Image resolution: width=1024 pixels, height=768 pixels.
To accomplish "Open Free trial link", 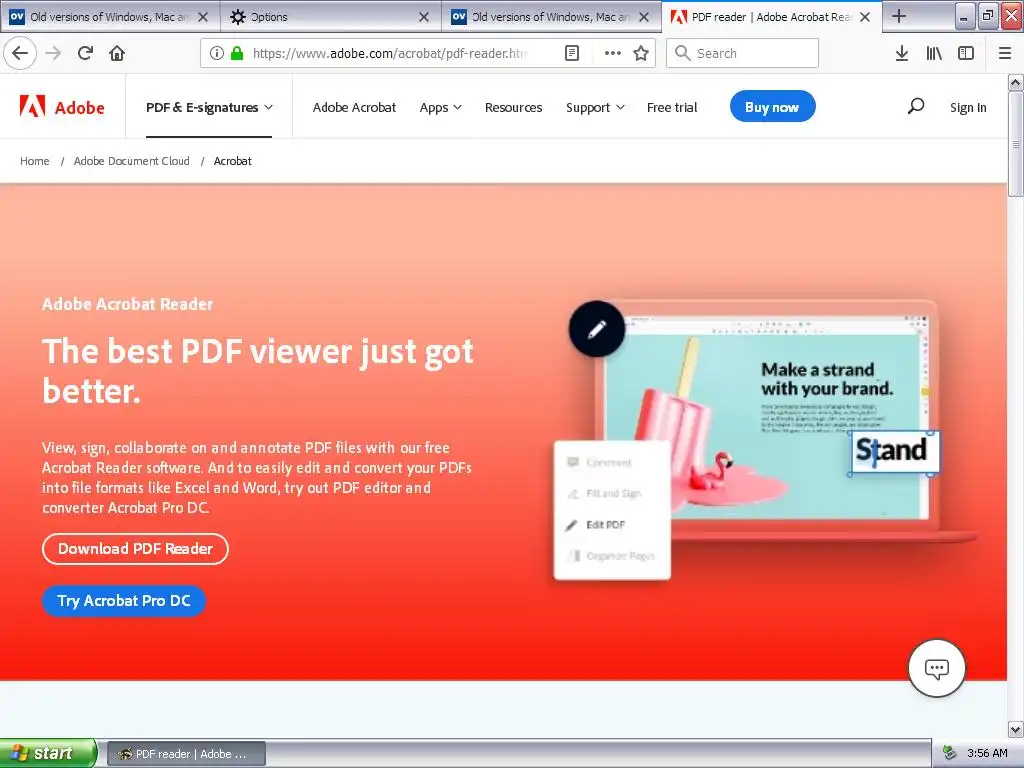I will [x=672, y=107].
